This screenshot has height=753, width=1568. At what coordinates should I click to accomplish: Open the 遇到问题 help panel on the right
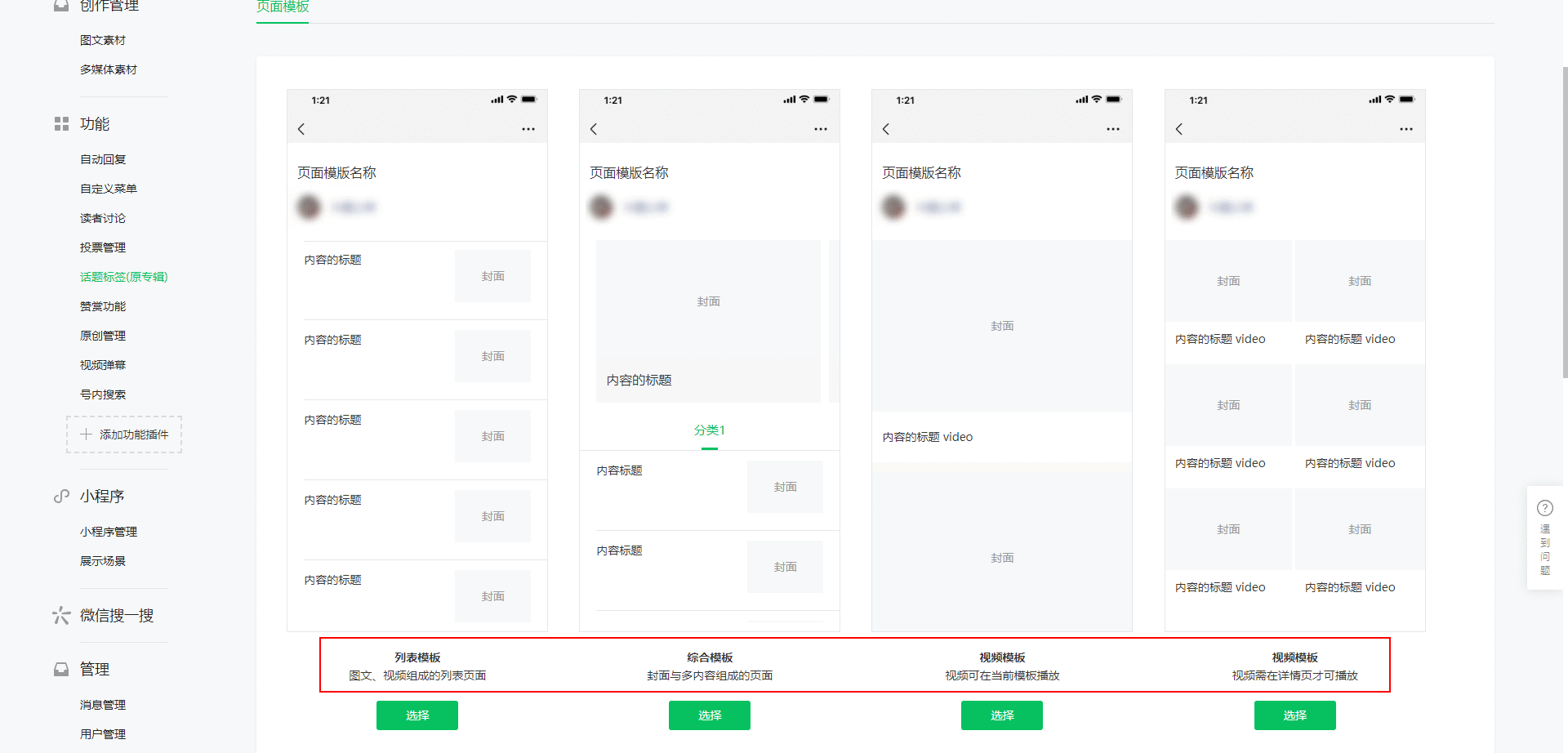coord(1545,539)
